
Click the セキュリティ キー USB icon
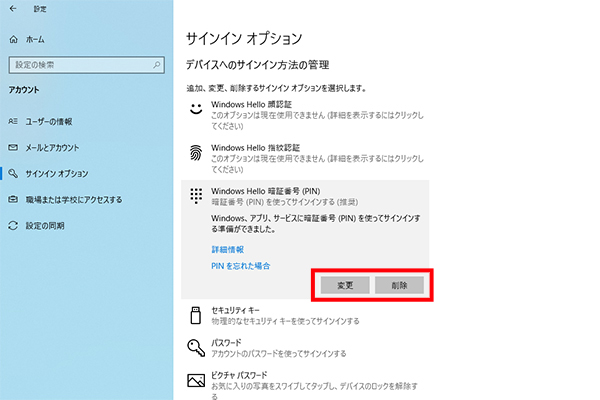click(x=196, y=315)
